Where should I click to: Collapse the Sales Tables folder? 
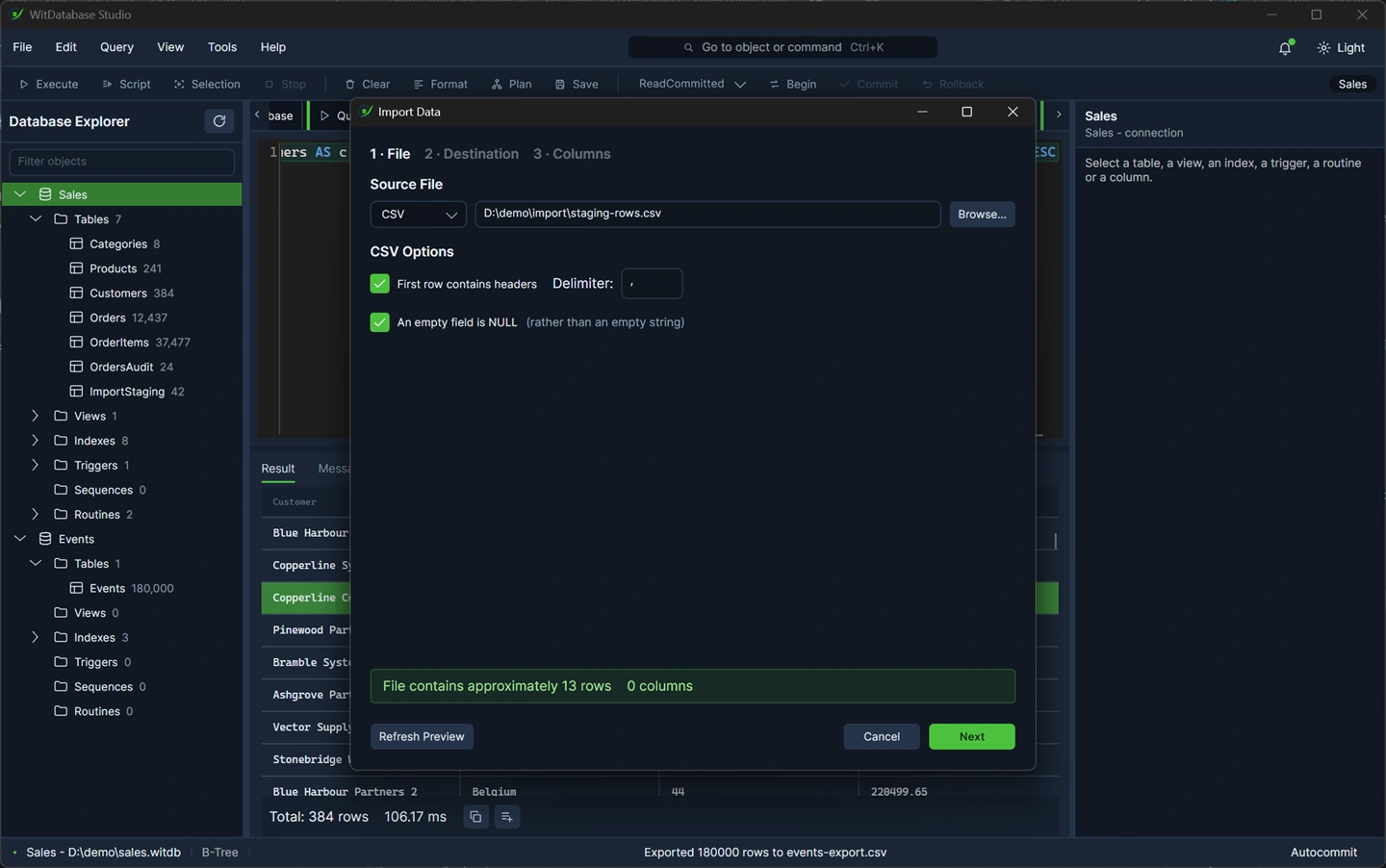pyautogui.click(x=36, y=219)
